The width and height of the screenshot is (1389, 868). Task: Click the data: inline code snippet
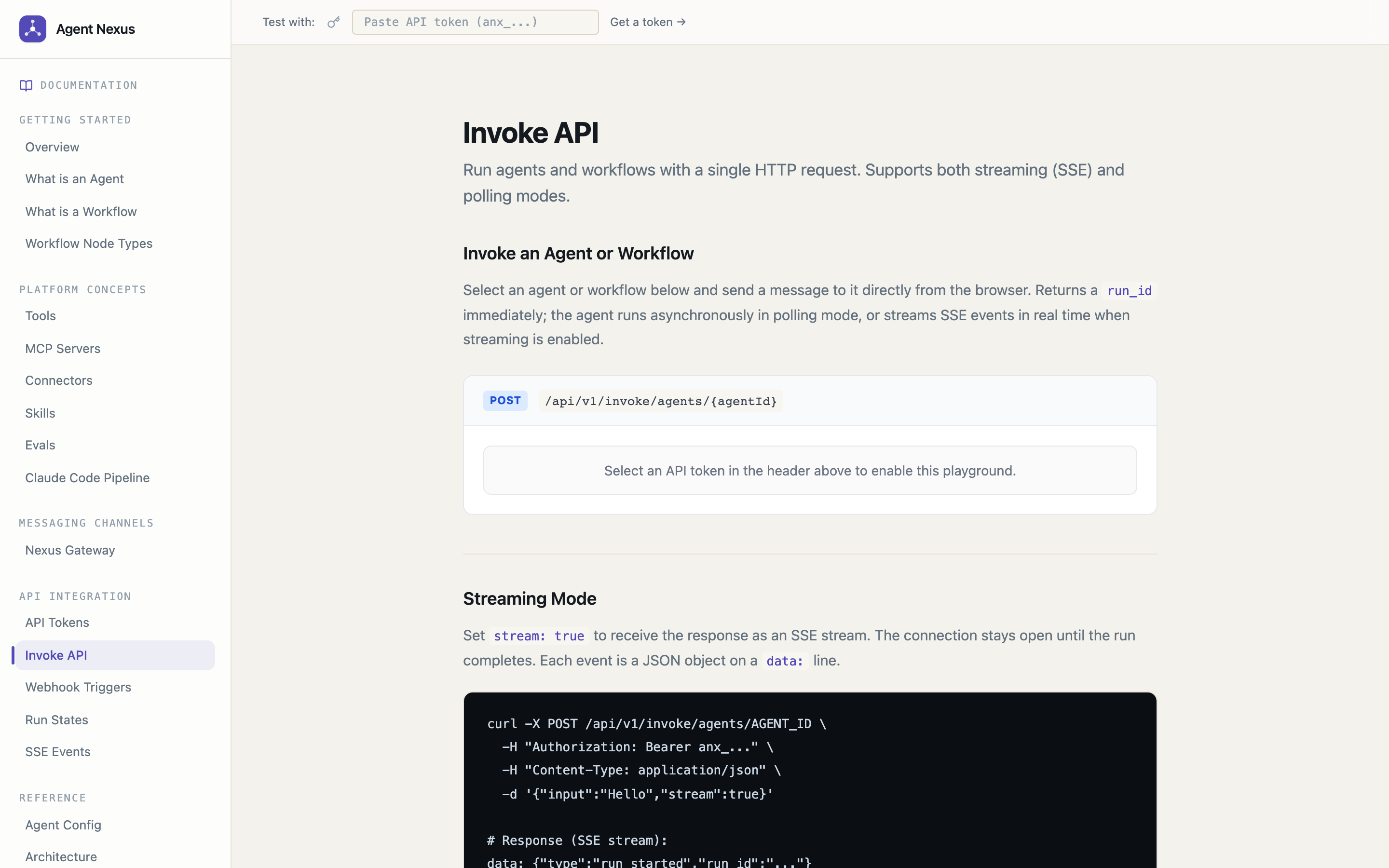click(x=785, y=661)
